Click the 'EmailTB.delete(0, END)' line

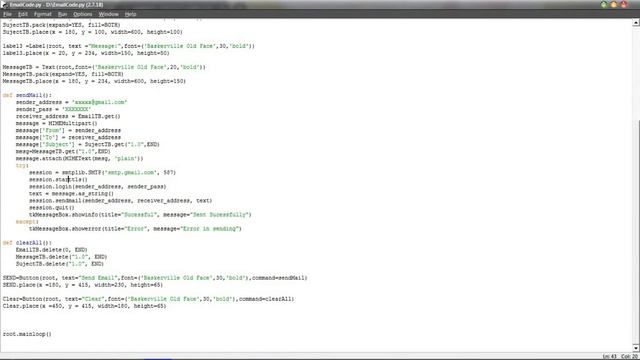52,250
